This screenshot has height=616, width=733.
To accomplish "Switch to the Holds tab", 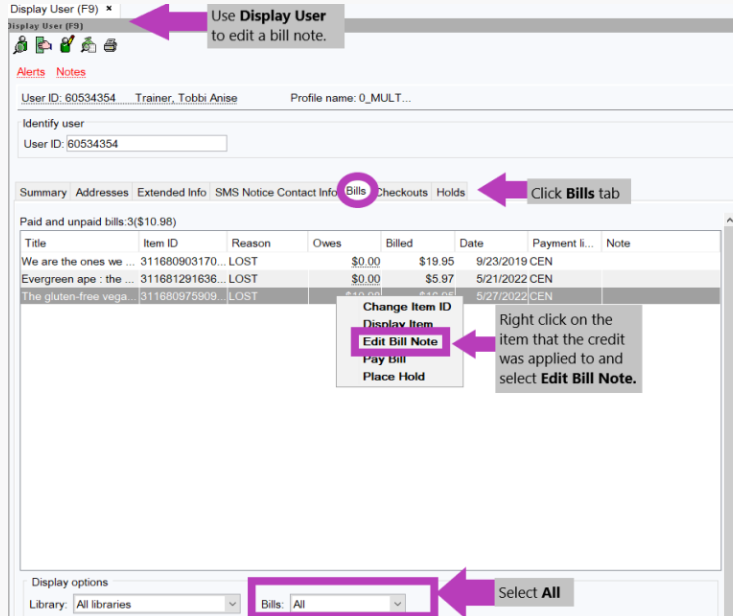I will point(451,192).
